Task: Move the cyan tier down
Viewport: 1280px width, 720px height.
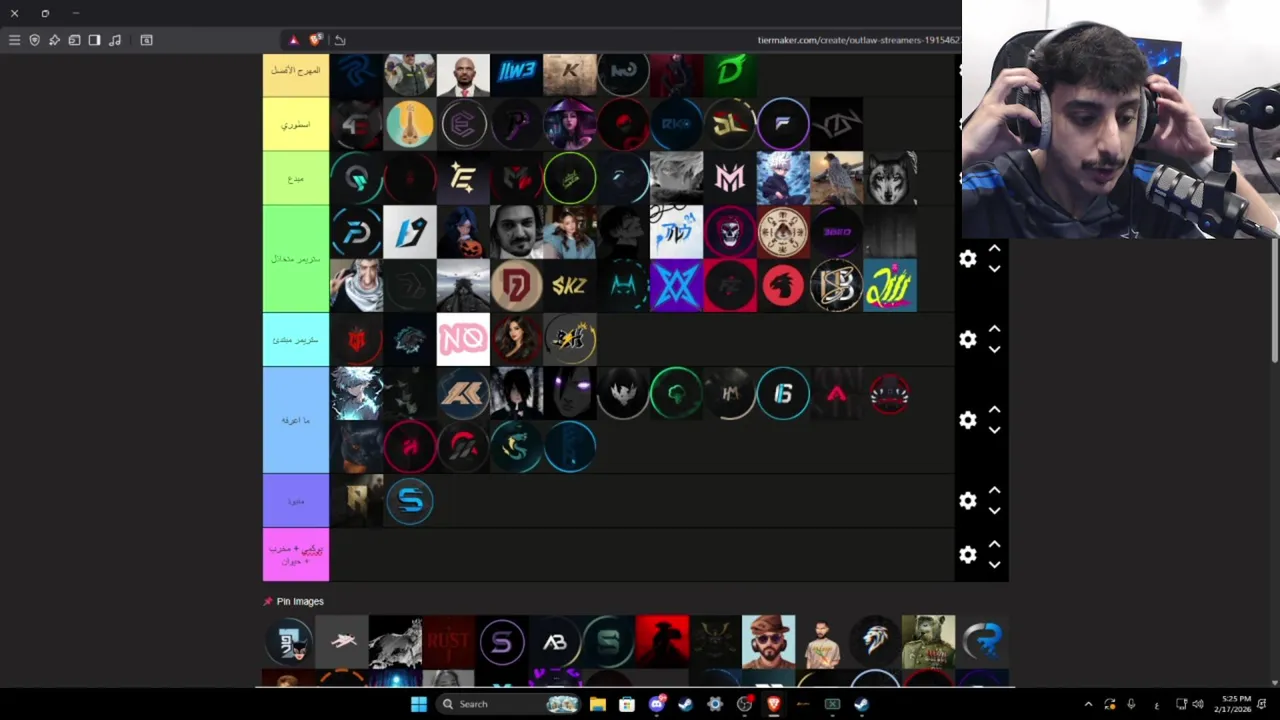Action: coord(994,350)
